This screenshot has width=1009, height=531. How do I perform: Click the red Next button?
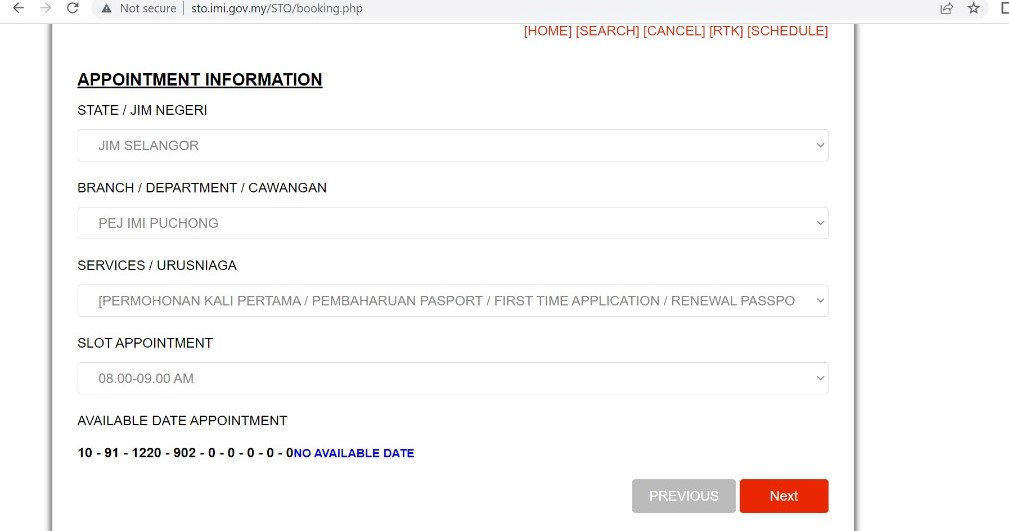(x=784, y=496)
